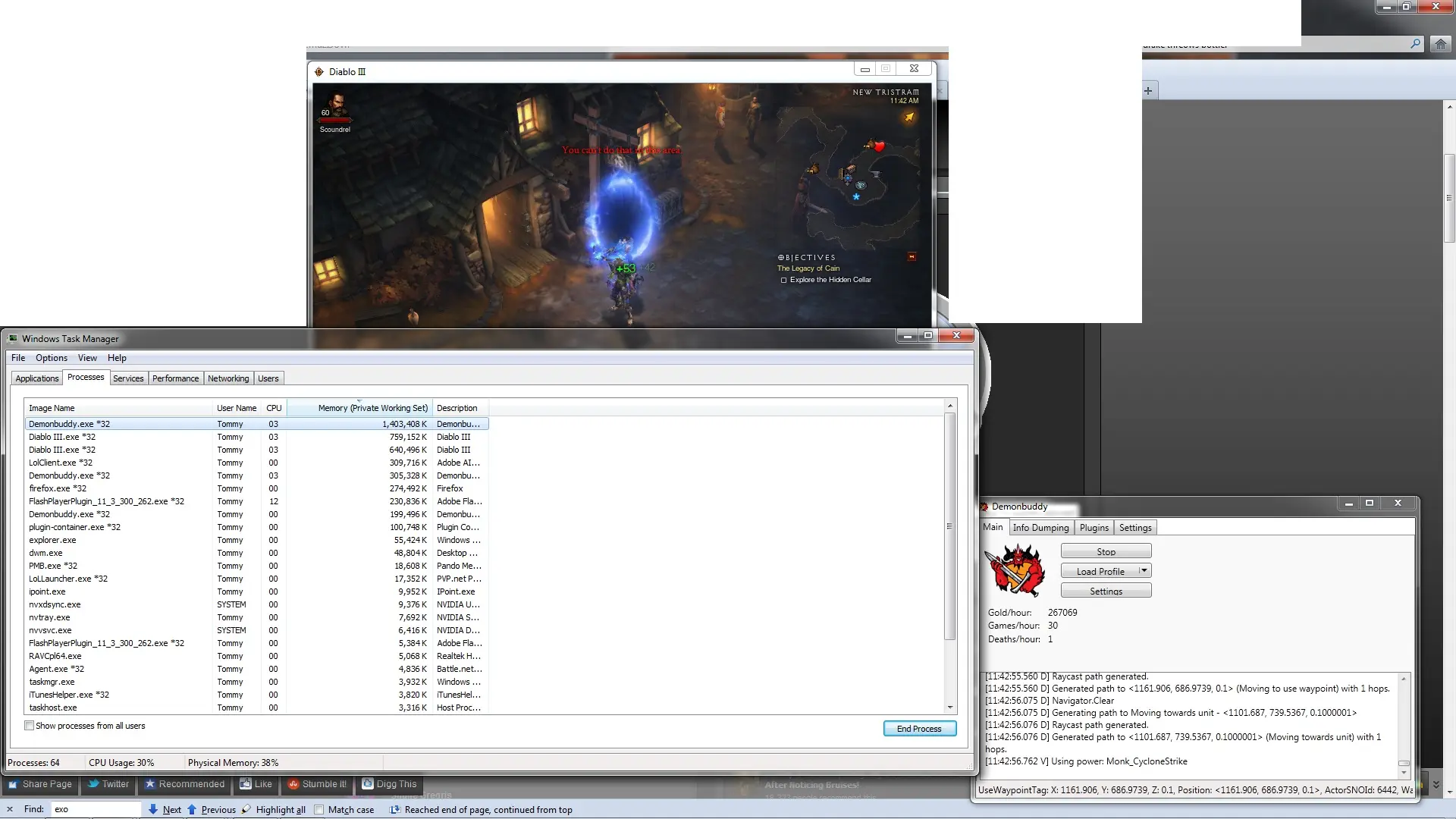Viewport: 1456px width, 819px height.
Task: Open Task Manager Help menu
Action: 117,358
